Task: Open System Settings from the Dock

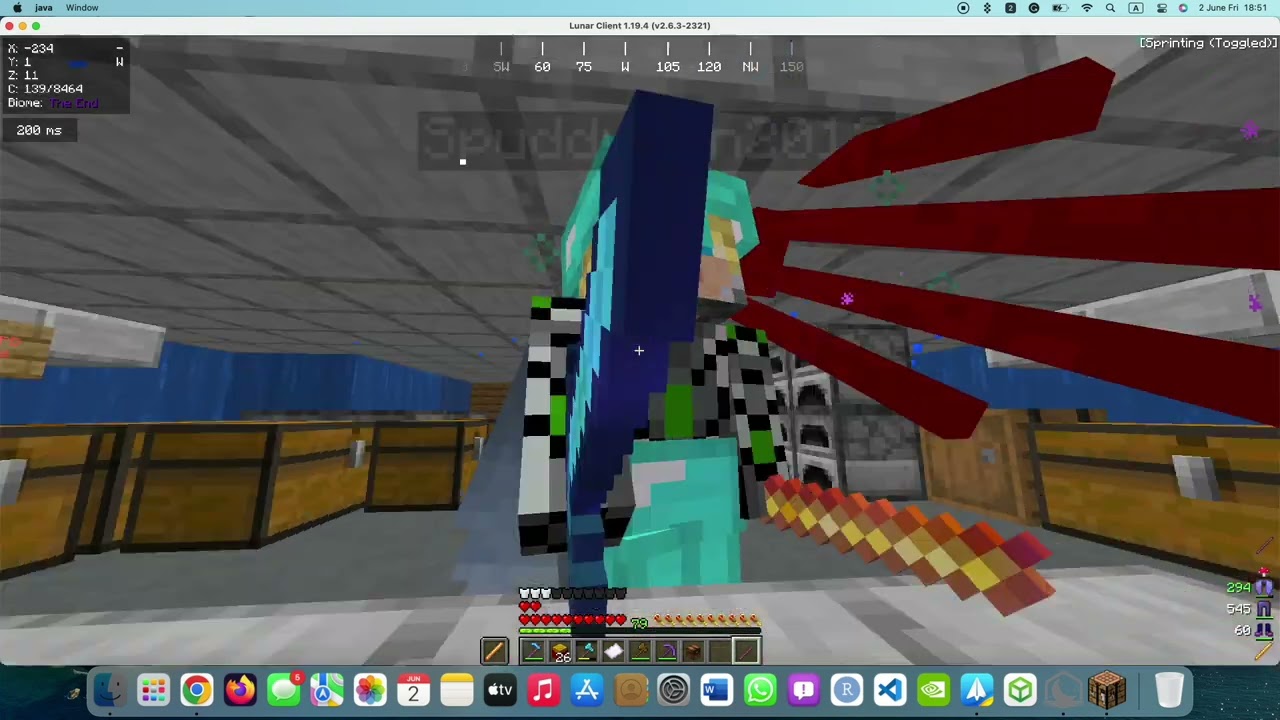Action: click(674, 690)
